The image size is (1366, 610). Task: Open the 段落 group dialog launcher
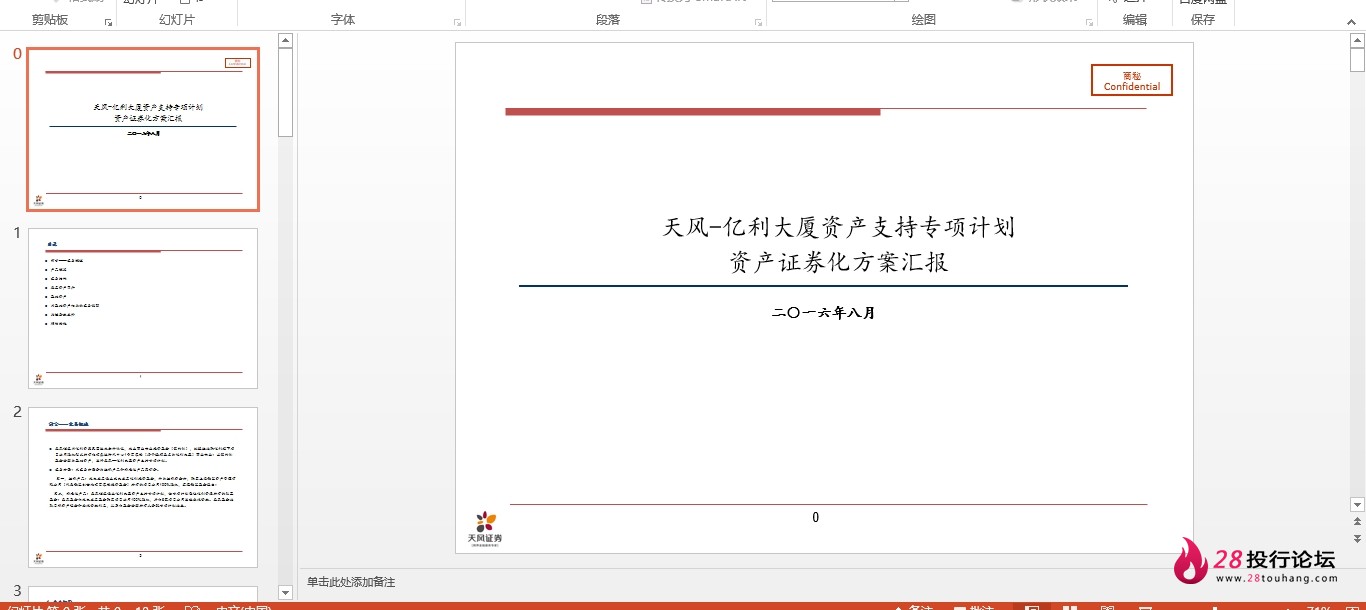pos(758,21)
